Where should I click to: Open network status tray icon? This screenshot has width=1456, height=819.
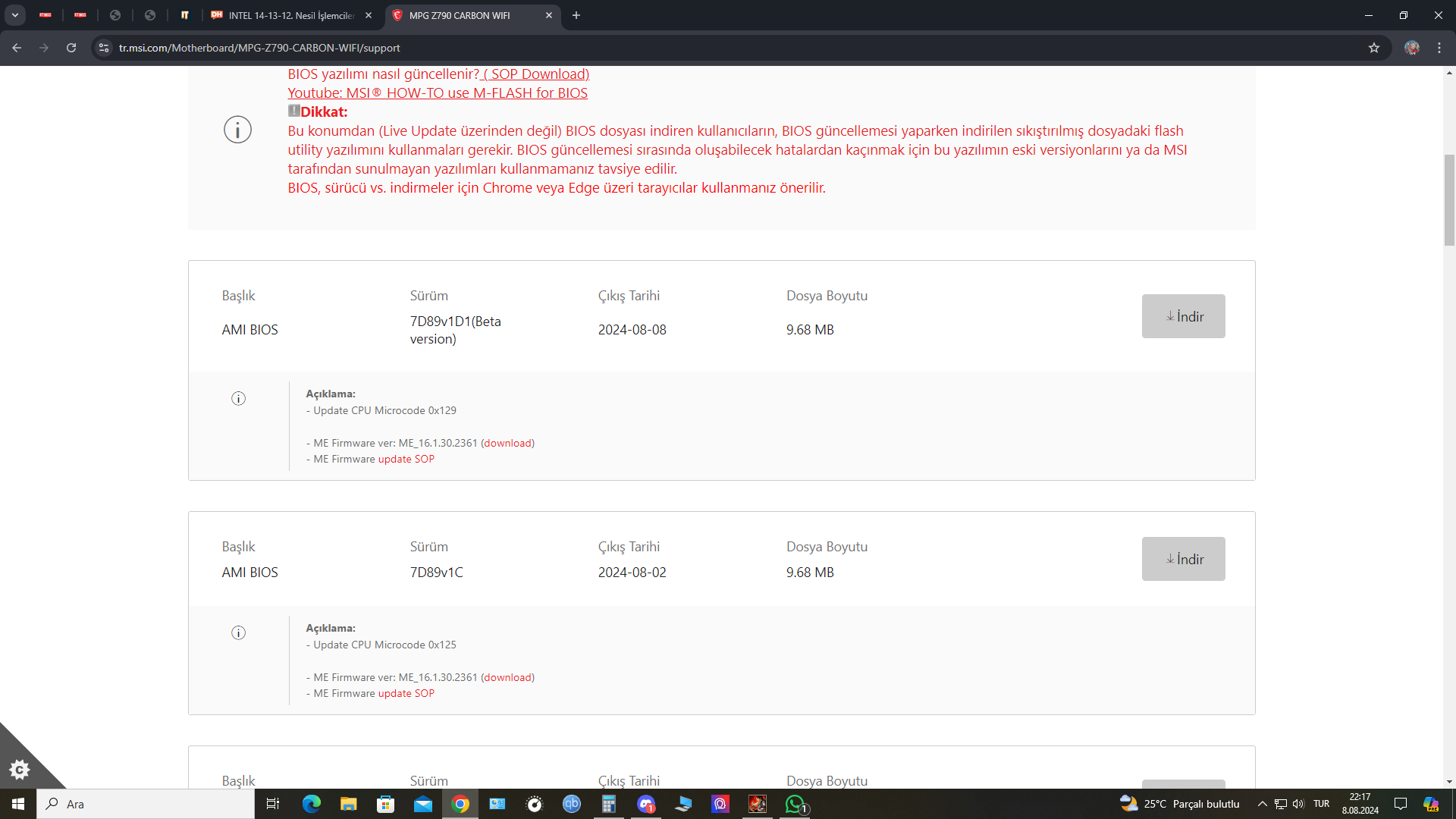1281,804
